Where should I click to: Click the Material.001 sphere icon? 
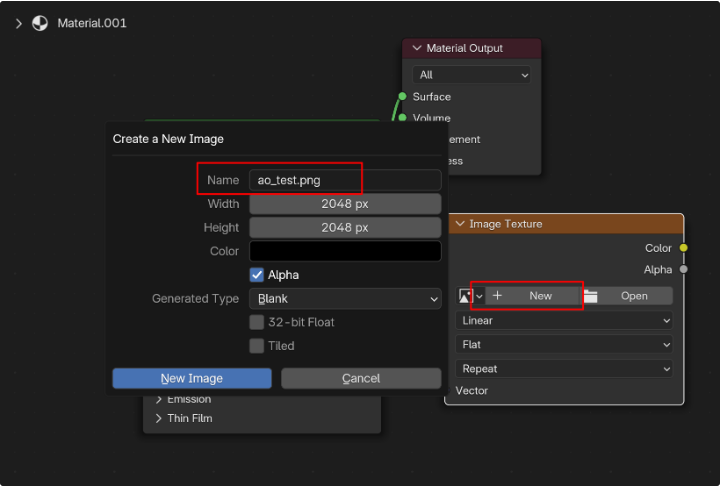pyautogui.click(x=40, y=23)
